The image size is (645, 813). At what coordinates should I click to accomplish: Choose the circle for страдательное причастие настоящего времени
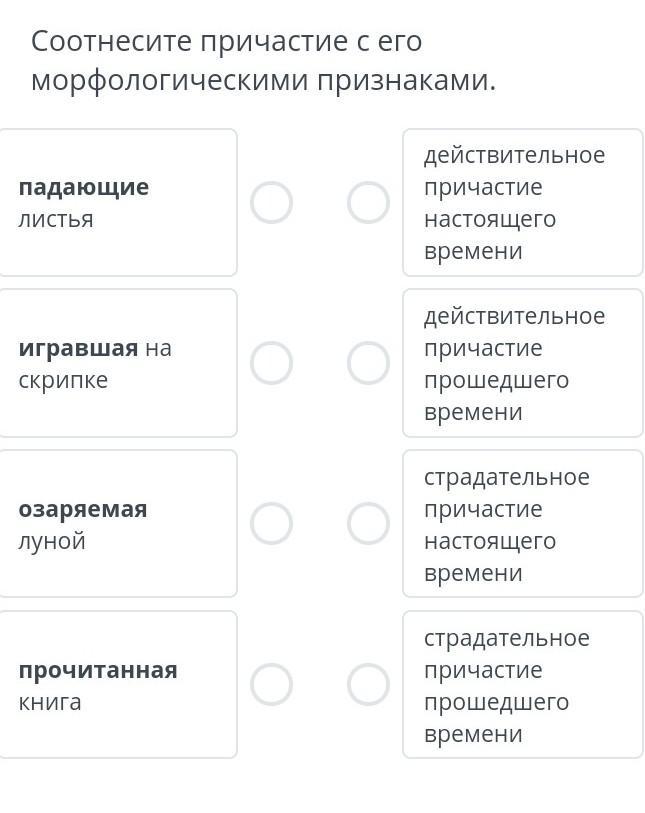tap(368, 524)
